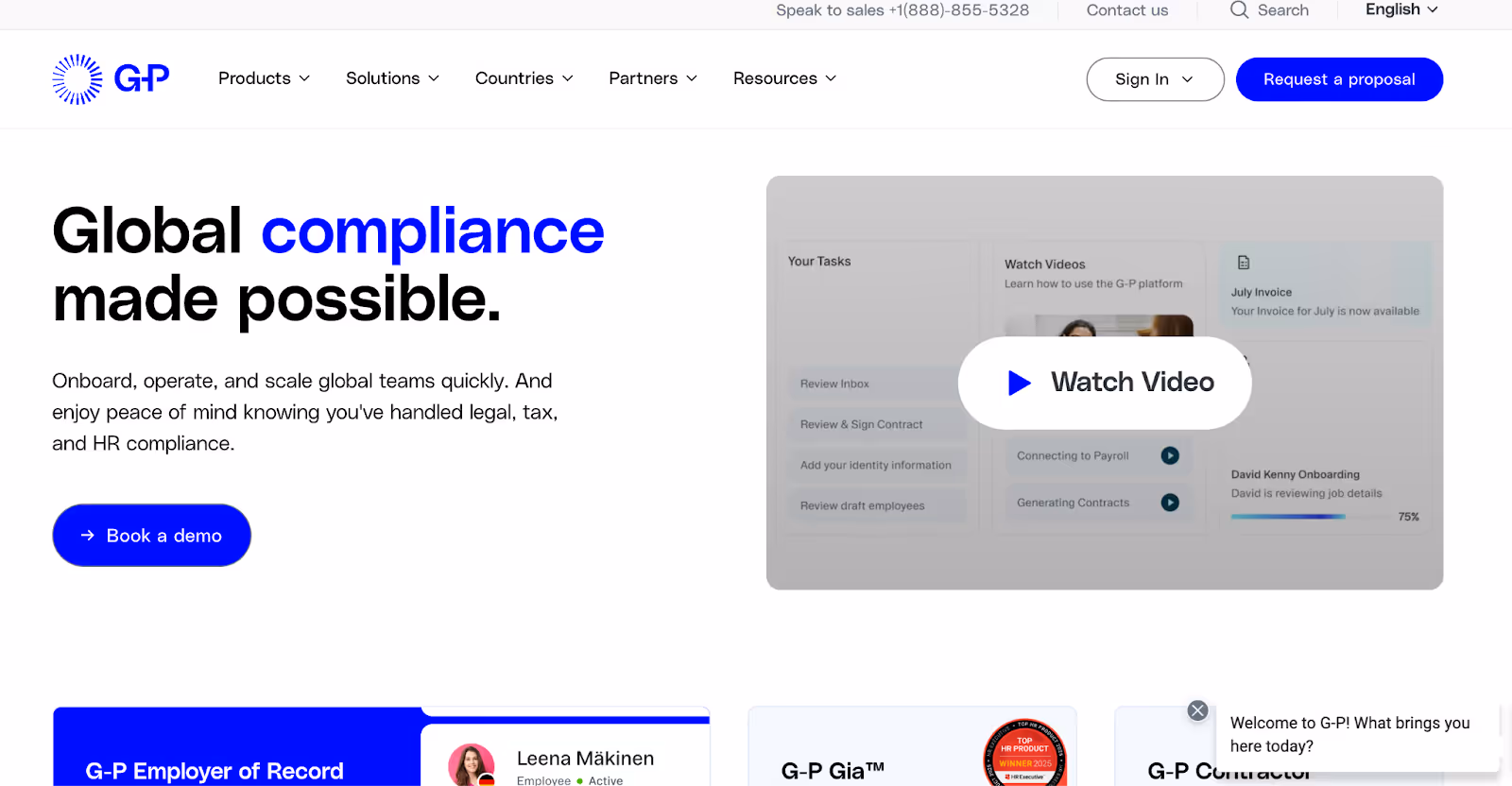Open the Resources dropdown
Image resolution: width=1512 pixels, height=786 pixels.
(x=784, y=78)
